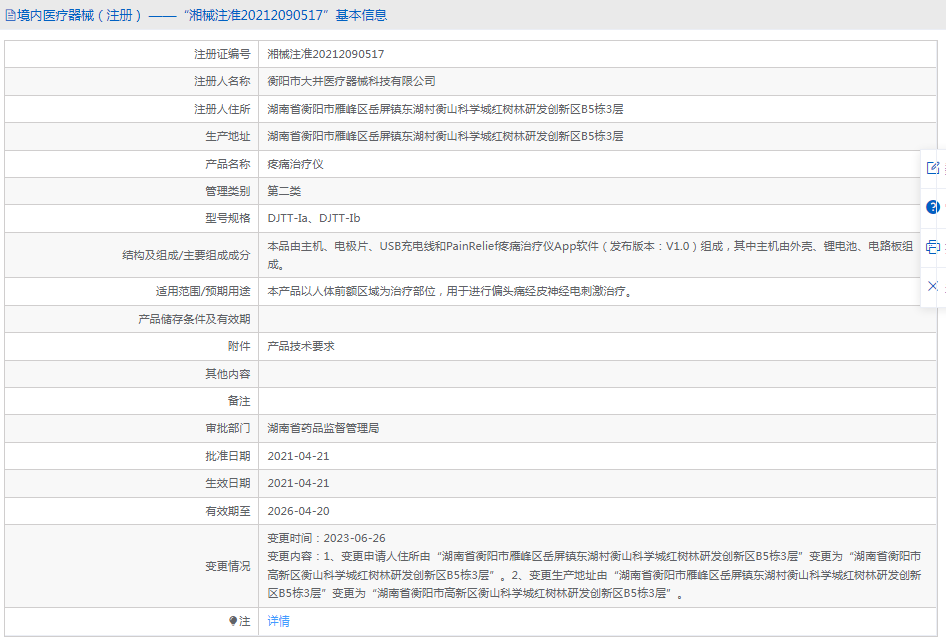The width and height of the screenshot is (946, 641).
Task: Click the lightbulb icon next to 注
Action: pyautogui.click(x=233, y=621)
